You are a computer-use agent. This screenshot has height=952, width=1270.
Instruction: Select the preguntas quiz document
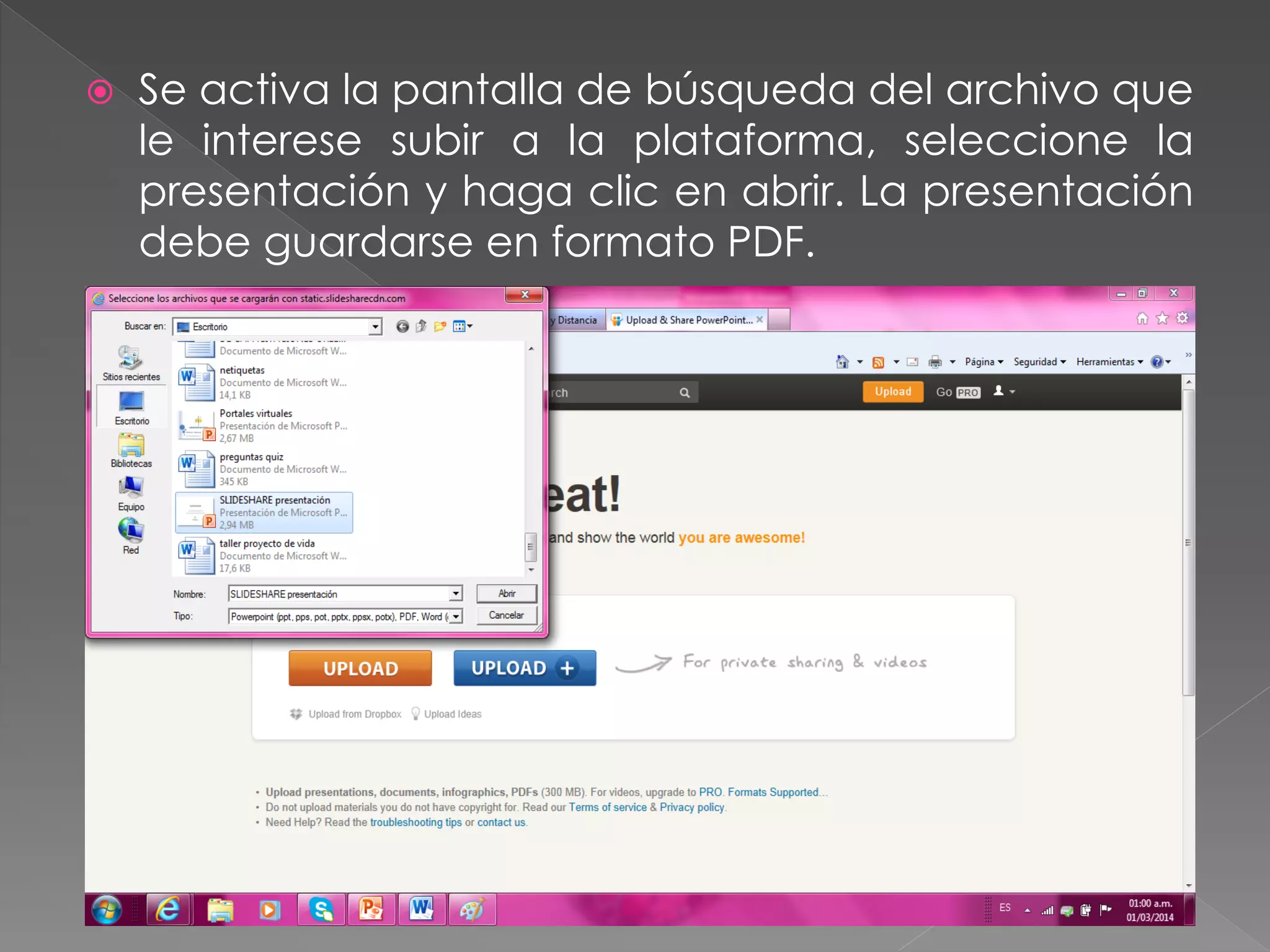tap(264, 469)
